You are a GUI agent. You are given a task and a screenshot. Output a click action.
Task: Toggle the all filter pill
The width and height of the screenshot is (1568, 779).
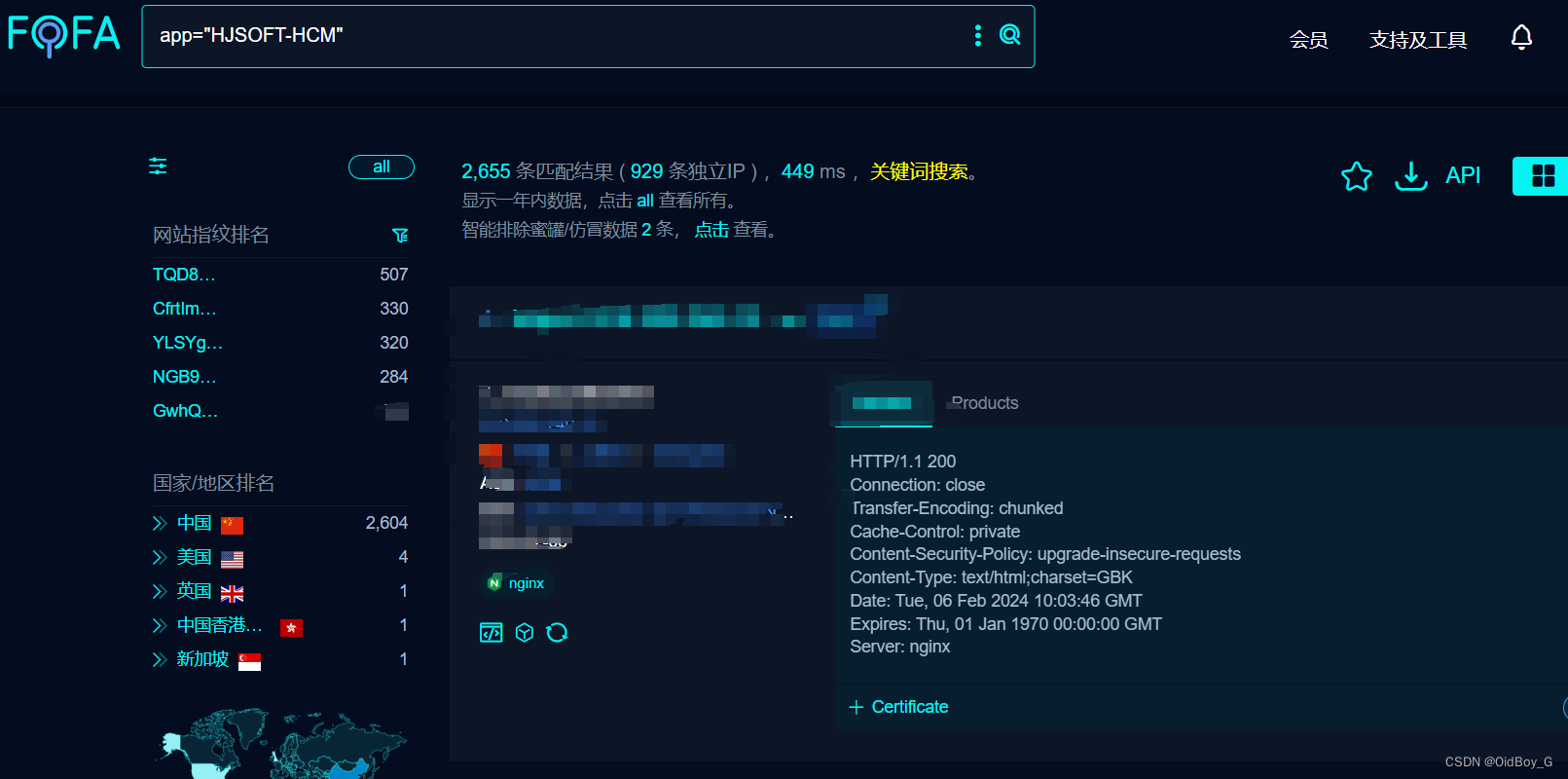tap(382, 167)
